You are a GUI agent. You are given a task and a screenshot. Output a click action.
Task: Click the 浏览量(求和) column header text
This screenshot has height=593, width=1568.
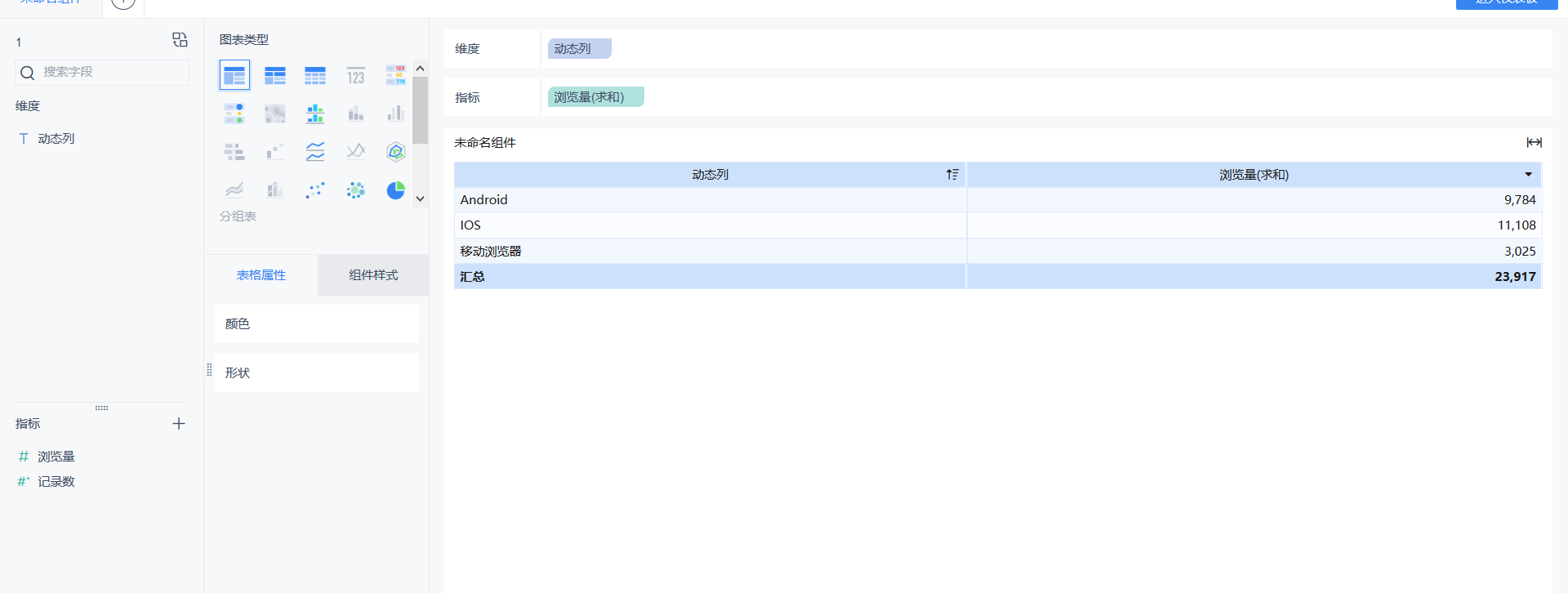pos(1254,175)
